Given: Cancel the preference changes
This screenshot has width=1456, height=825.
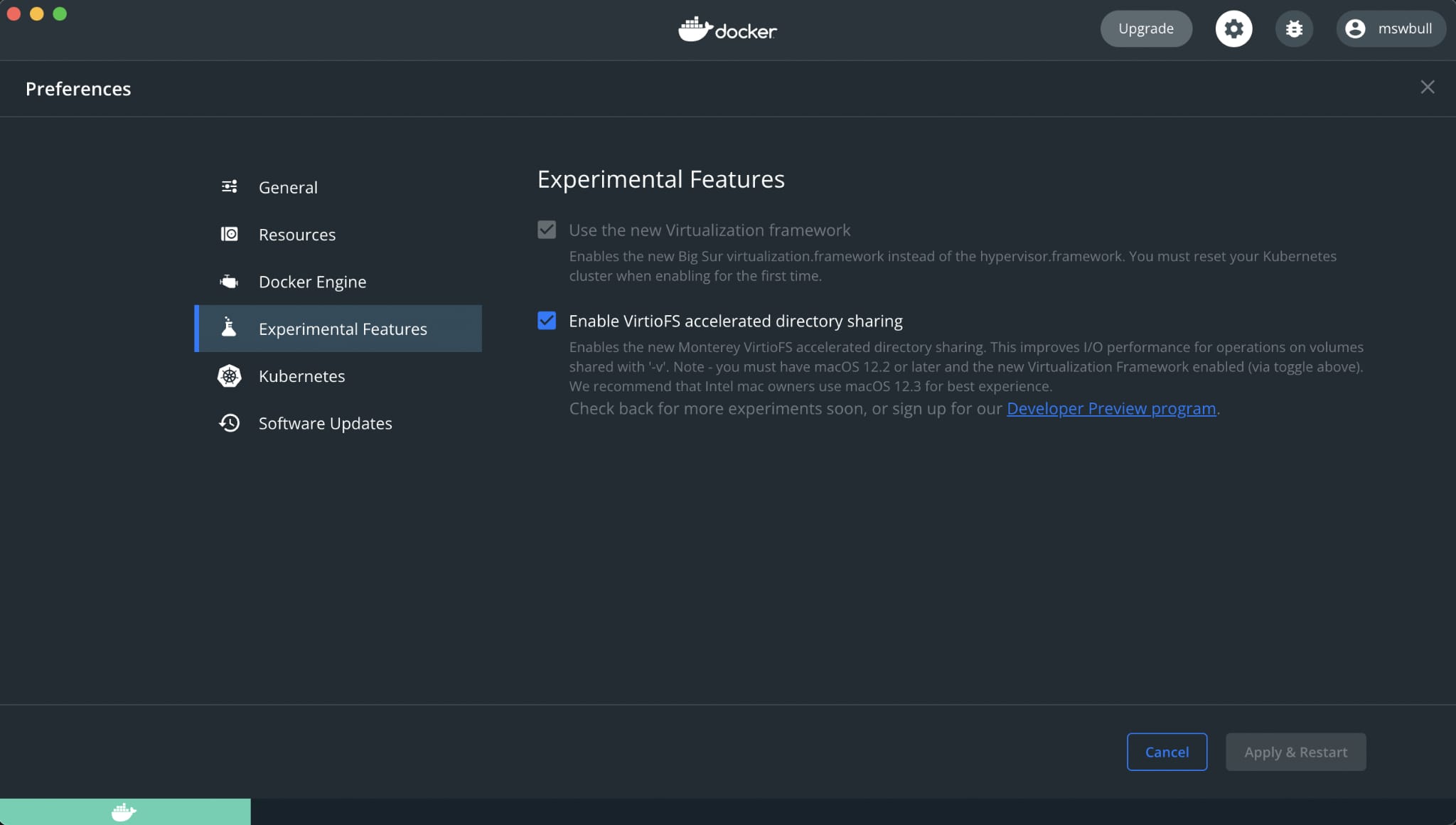Looking at the screenshot, I should coord(1167,752).
